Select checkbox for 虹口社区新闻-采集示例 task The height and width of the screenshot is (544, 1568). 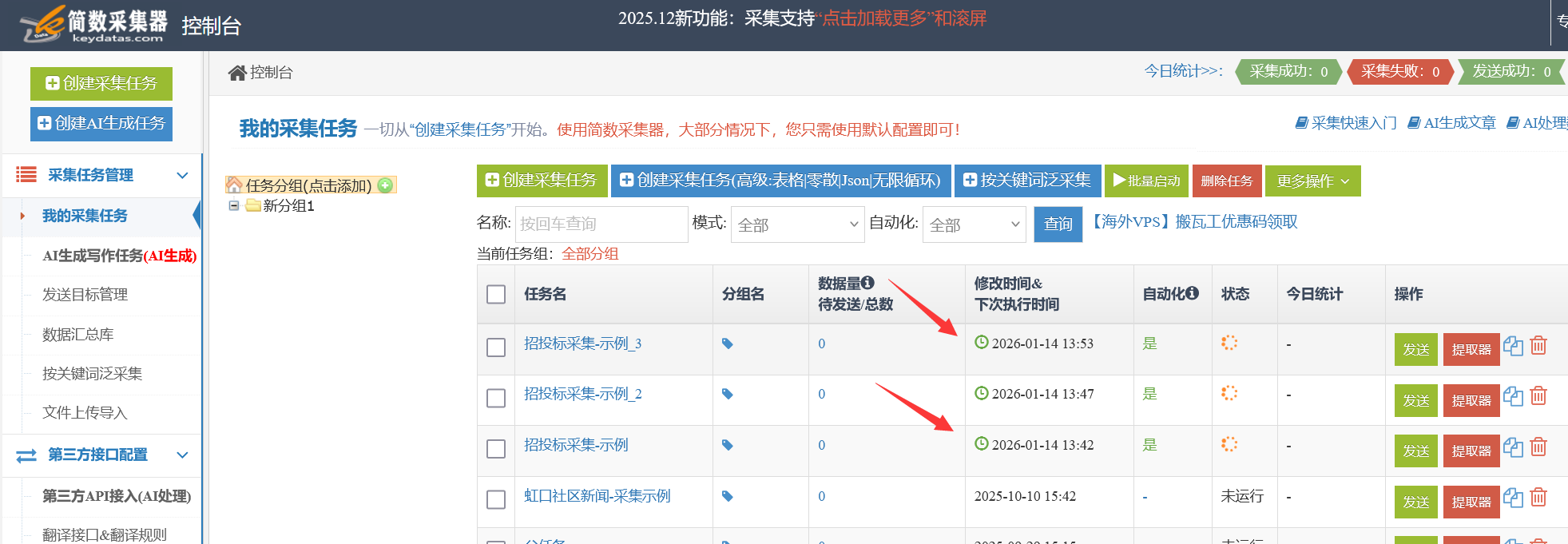[x=496, y=499]
